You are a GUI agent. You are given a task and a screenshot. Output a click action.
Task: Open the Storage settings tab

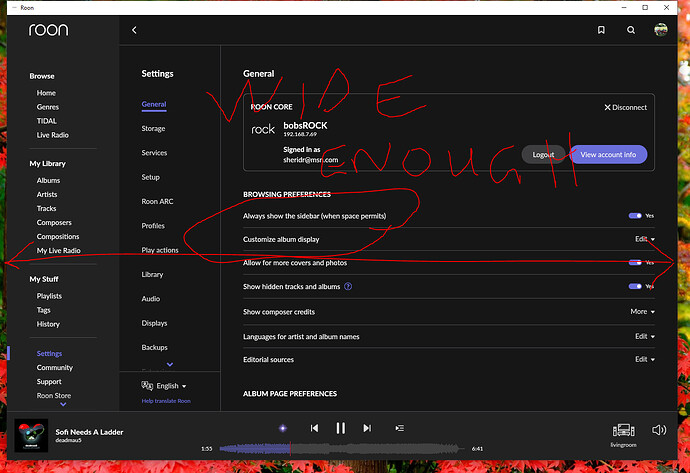click(153, 129)
